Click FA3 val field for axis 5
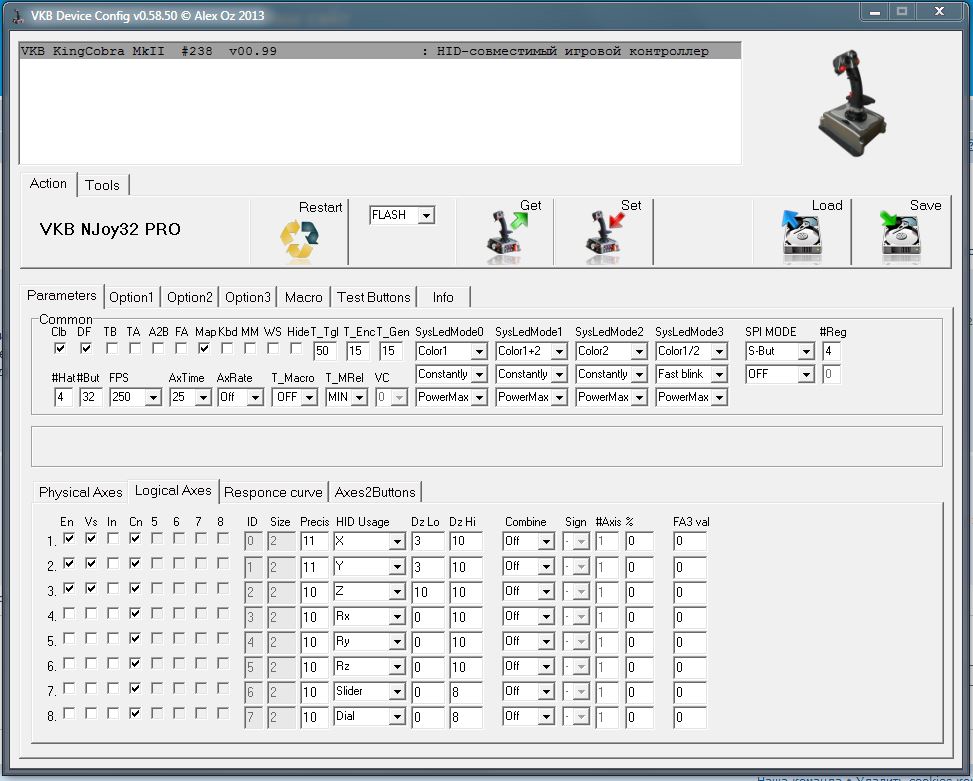 click(690, 641)
